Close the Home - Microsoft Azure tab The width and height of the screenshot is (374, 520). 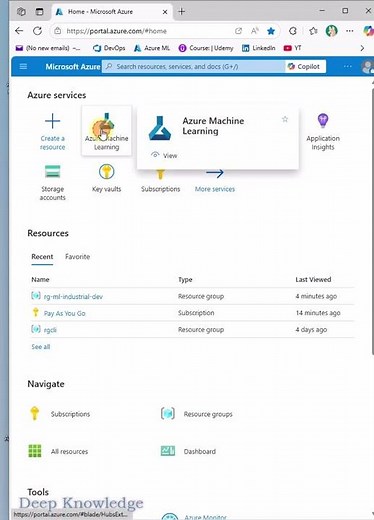[x=165, y=12]
